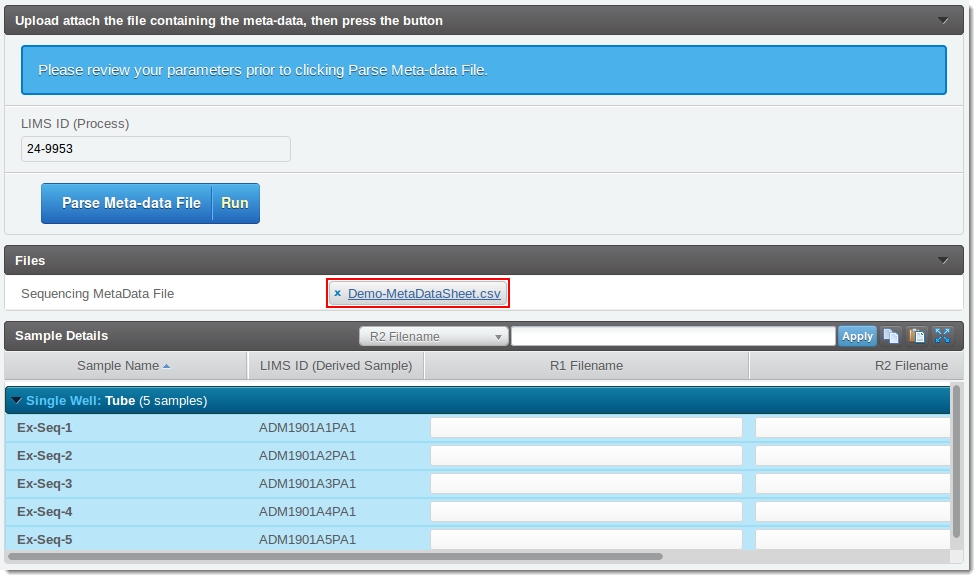Click the LIMS ID (Process) input field
The width and height of the screenshot is (979, 580).
point(156,149)
